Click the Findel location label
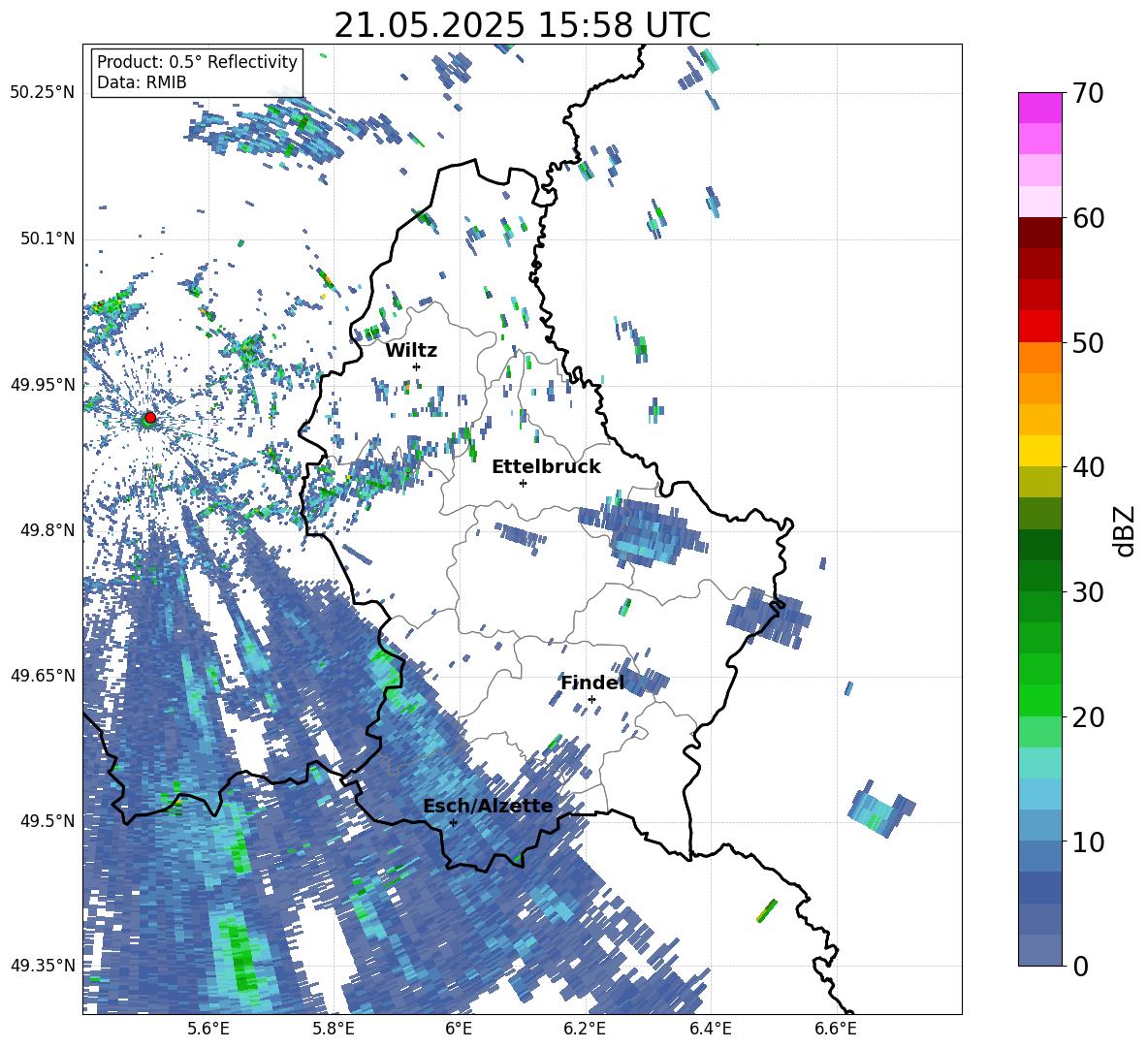Viewport: 1148px width, 1048px height. (x=592, y=683)
